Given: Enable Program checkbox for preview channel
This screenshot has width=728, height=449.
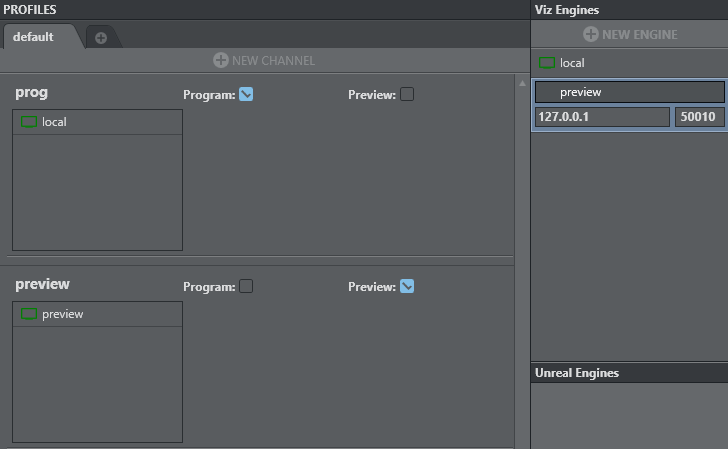Looking at the screenshot, I should 246,287.
